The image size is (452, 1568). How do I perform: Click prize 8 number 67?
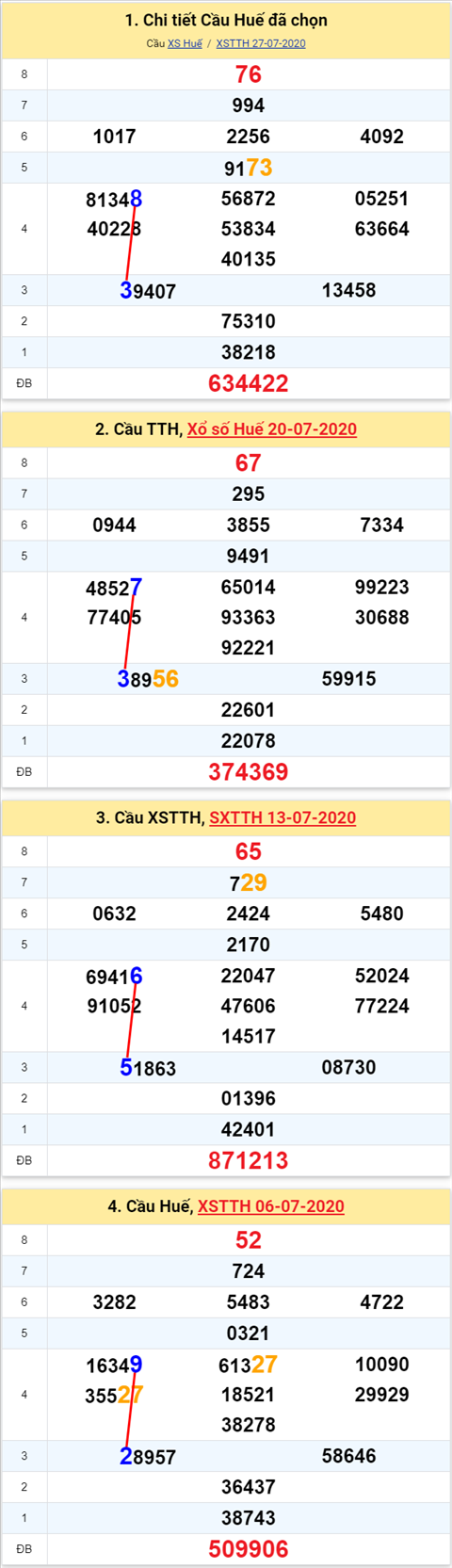pos(249,463)
